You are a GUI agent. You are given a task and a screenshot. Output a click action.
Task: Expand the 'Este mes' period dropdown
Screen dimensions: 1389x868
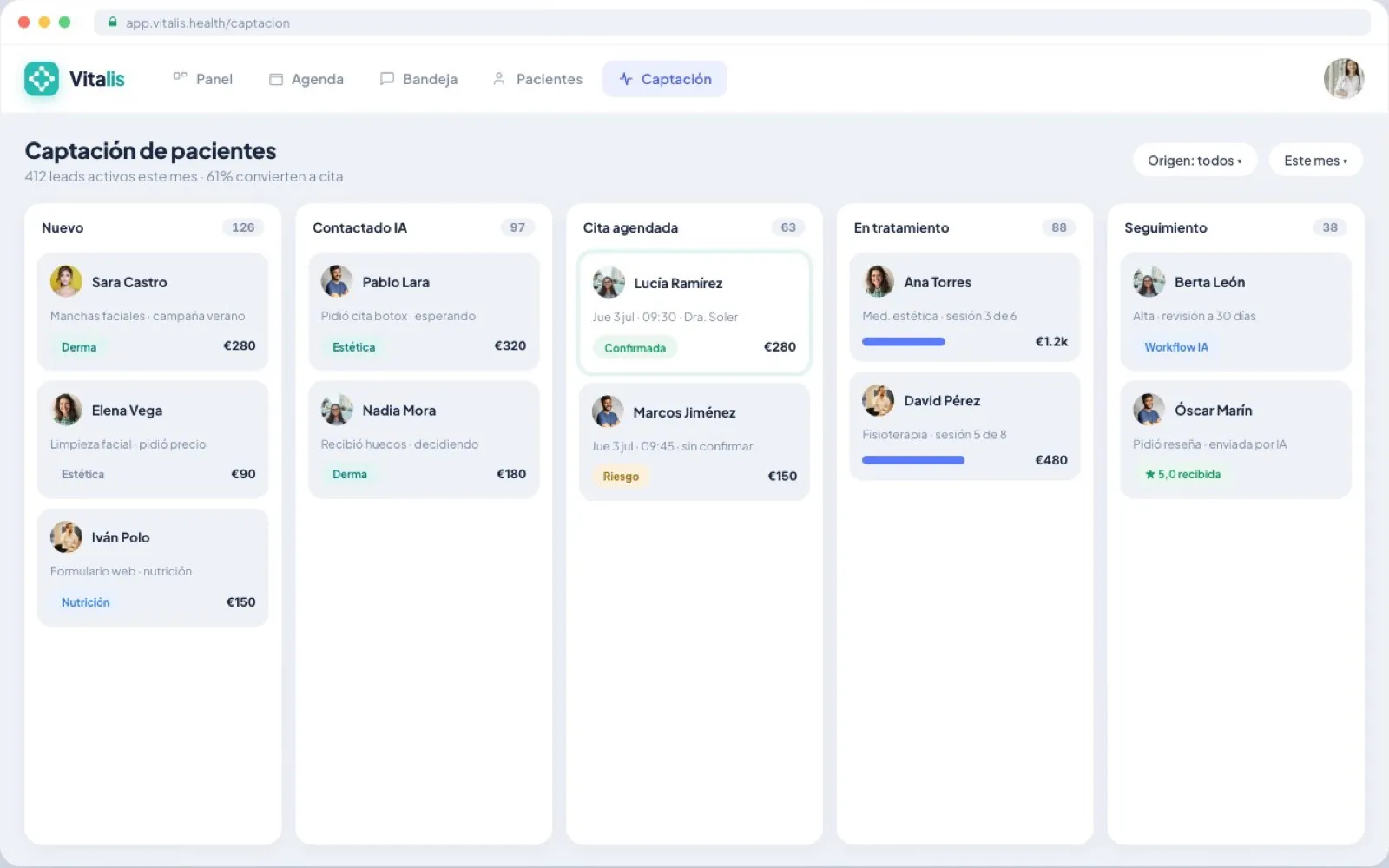coord(1315,161)
